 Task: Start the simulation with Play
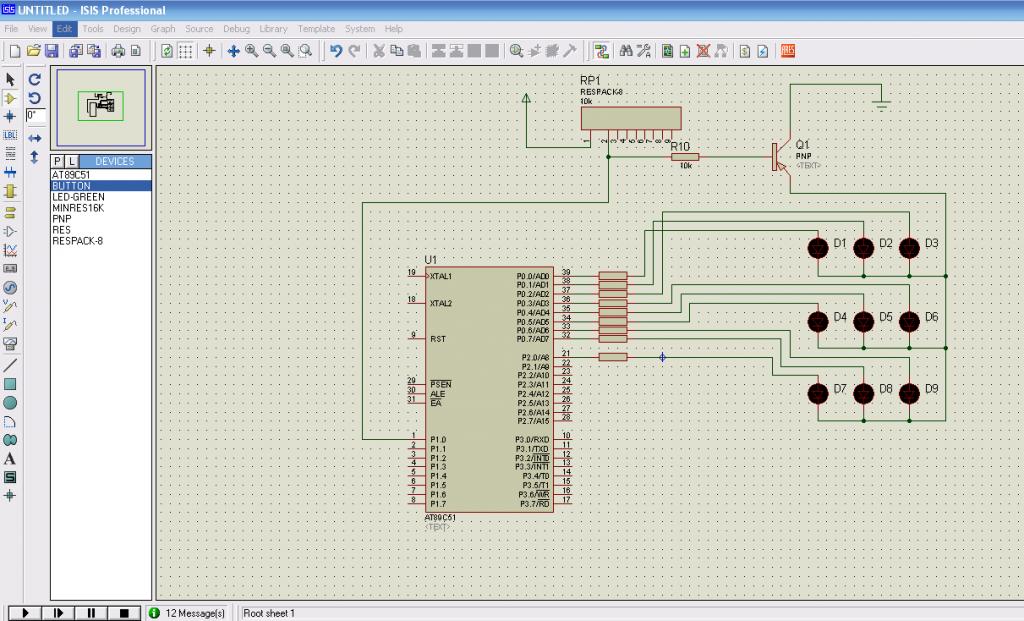(25, 612)
